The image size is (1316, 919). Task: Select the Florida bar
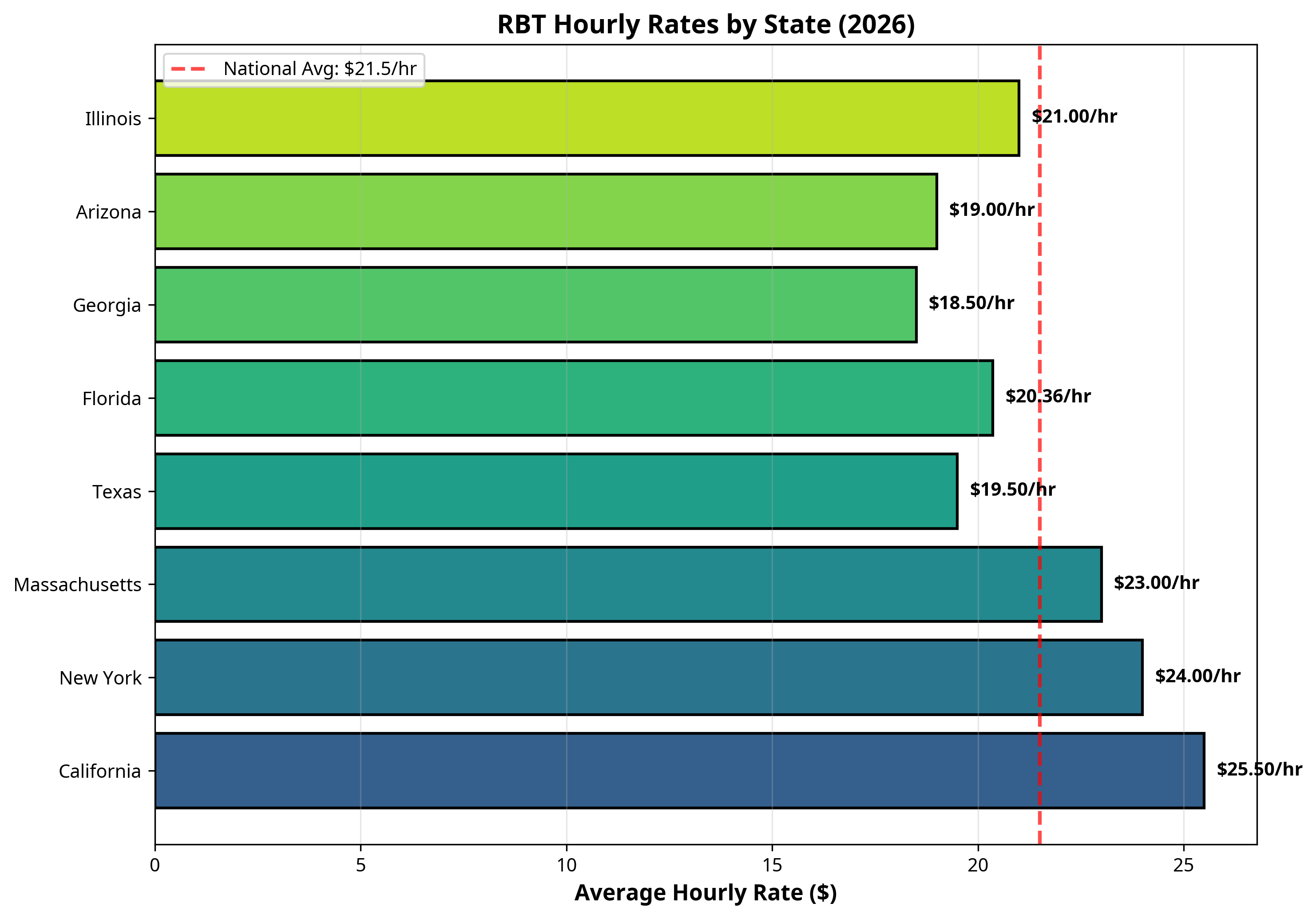(x=573, y=398)
